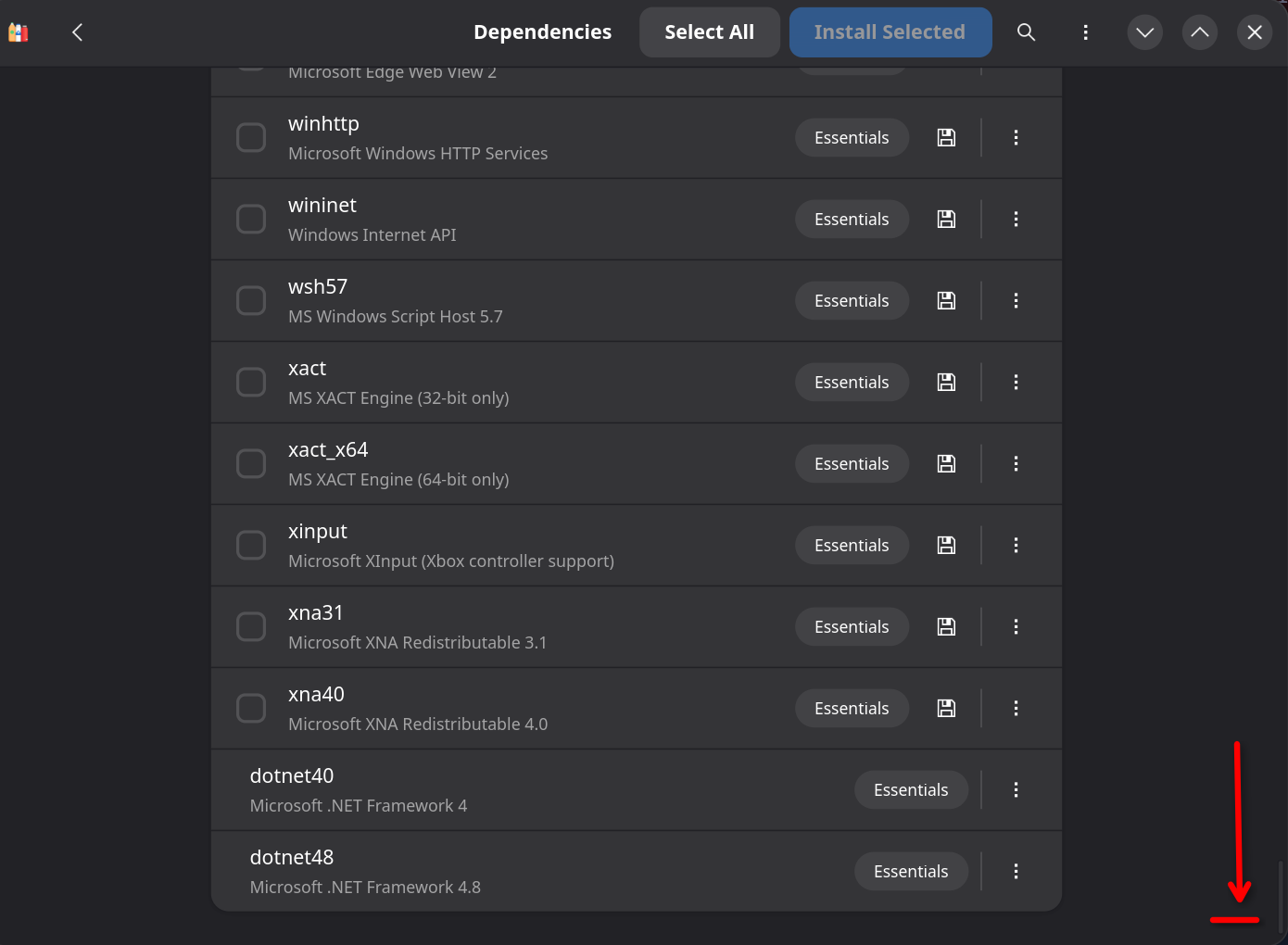Open the three-dot menu for dotnet48

[x=1017, y=872]
